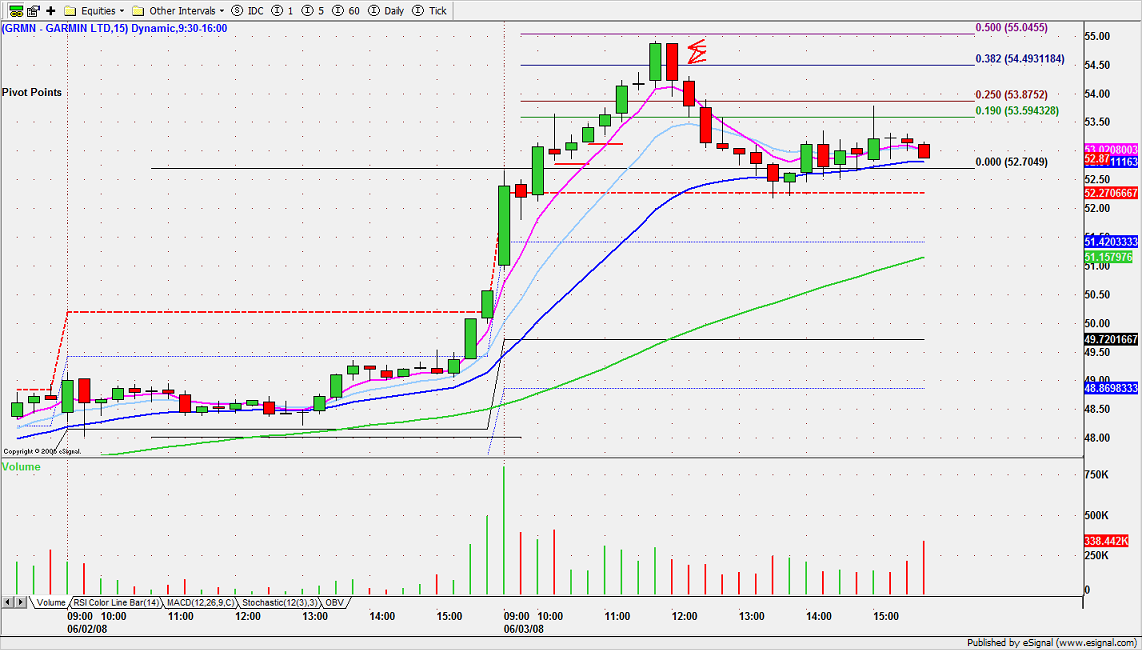The image size is (1142, 650).
Task: Switch to RSI Color Line Bar(14) tab
Action: tap(116, 603)
